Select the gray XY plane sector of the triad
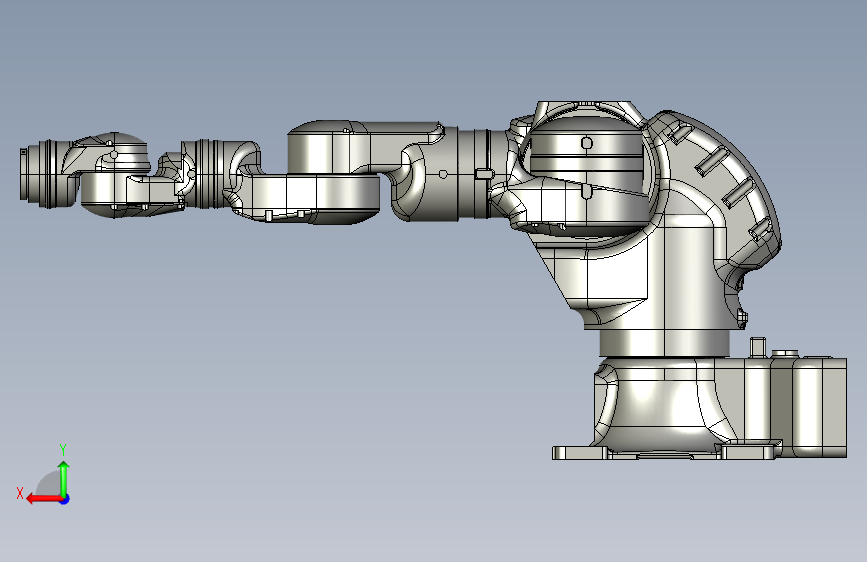This screenshot has height=562, width=867. click(49, 485)
